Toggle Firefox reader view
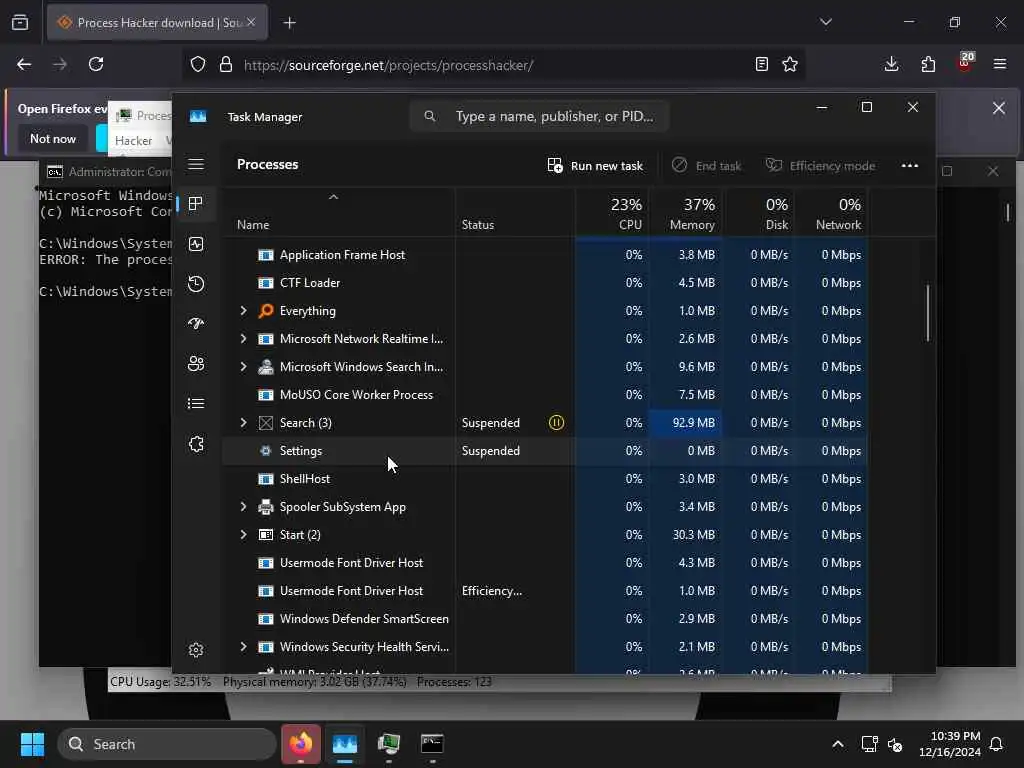This screenshot has height=768, width=1024. point(761,64)
